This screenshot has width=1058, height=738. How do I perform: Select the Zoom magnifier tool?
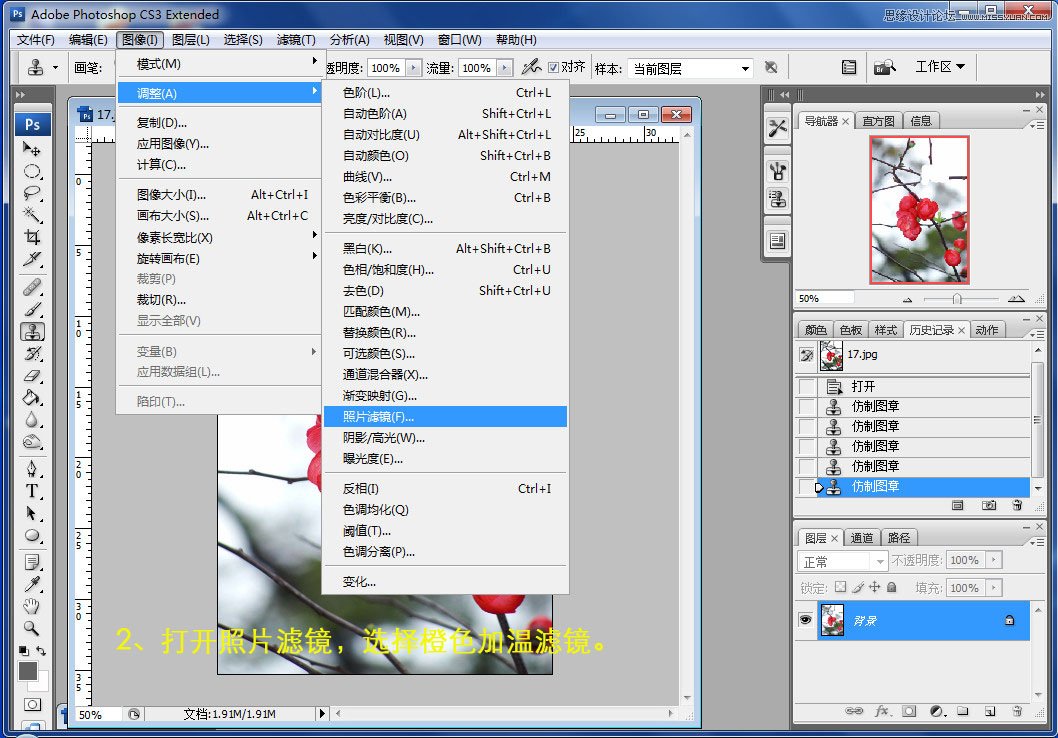32,628
